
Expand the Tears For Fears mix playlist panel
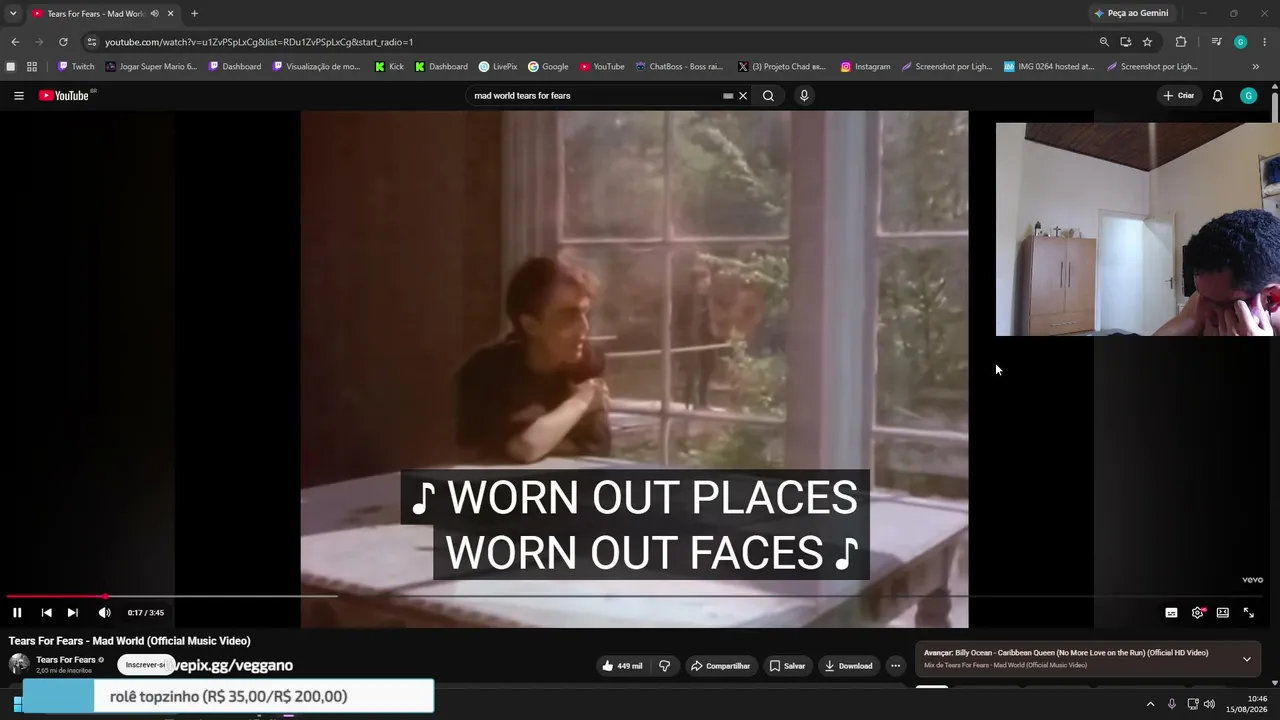(1246, 659)
